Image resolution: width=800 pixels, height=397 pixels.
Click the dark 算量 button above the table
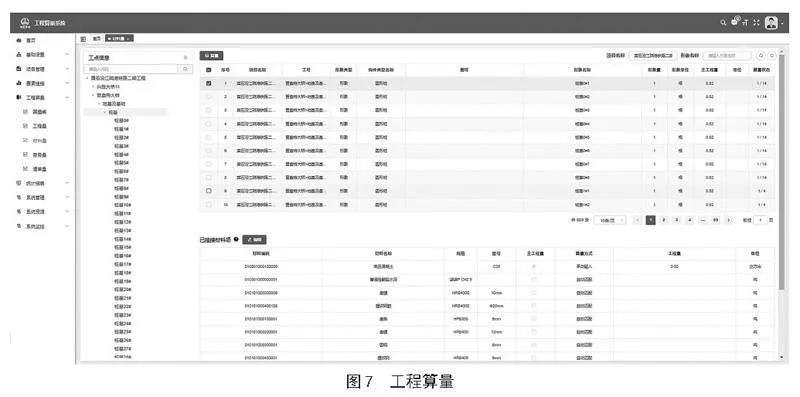click(x=211, y=56)
